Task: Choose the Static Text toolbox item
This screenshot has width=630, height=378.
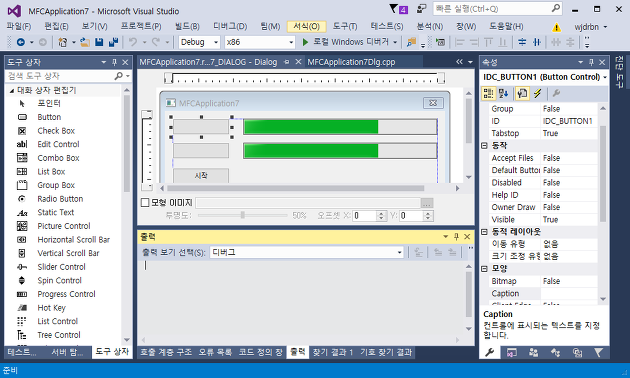Action: click(x=55, y=212)
